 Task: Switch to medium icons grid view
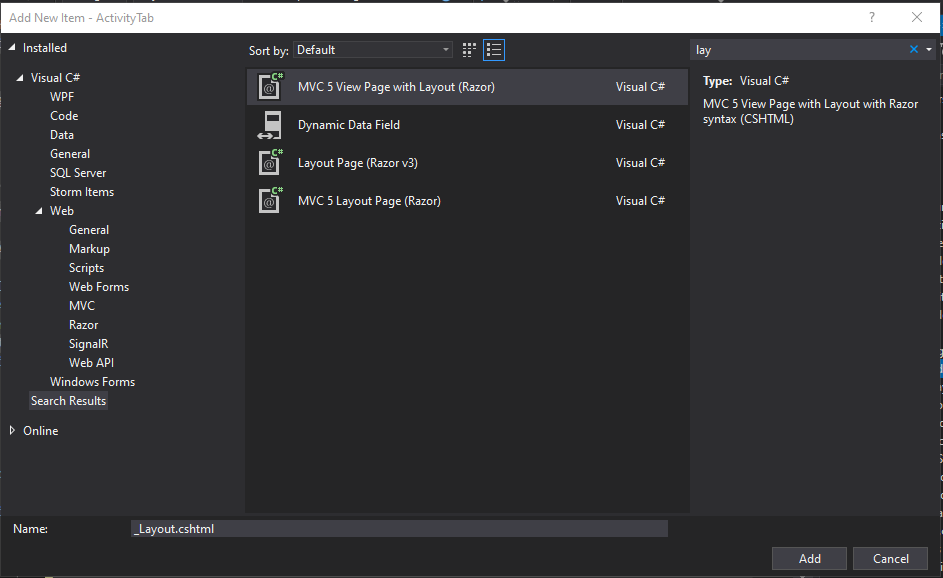coord(469,50)
